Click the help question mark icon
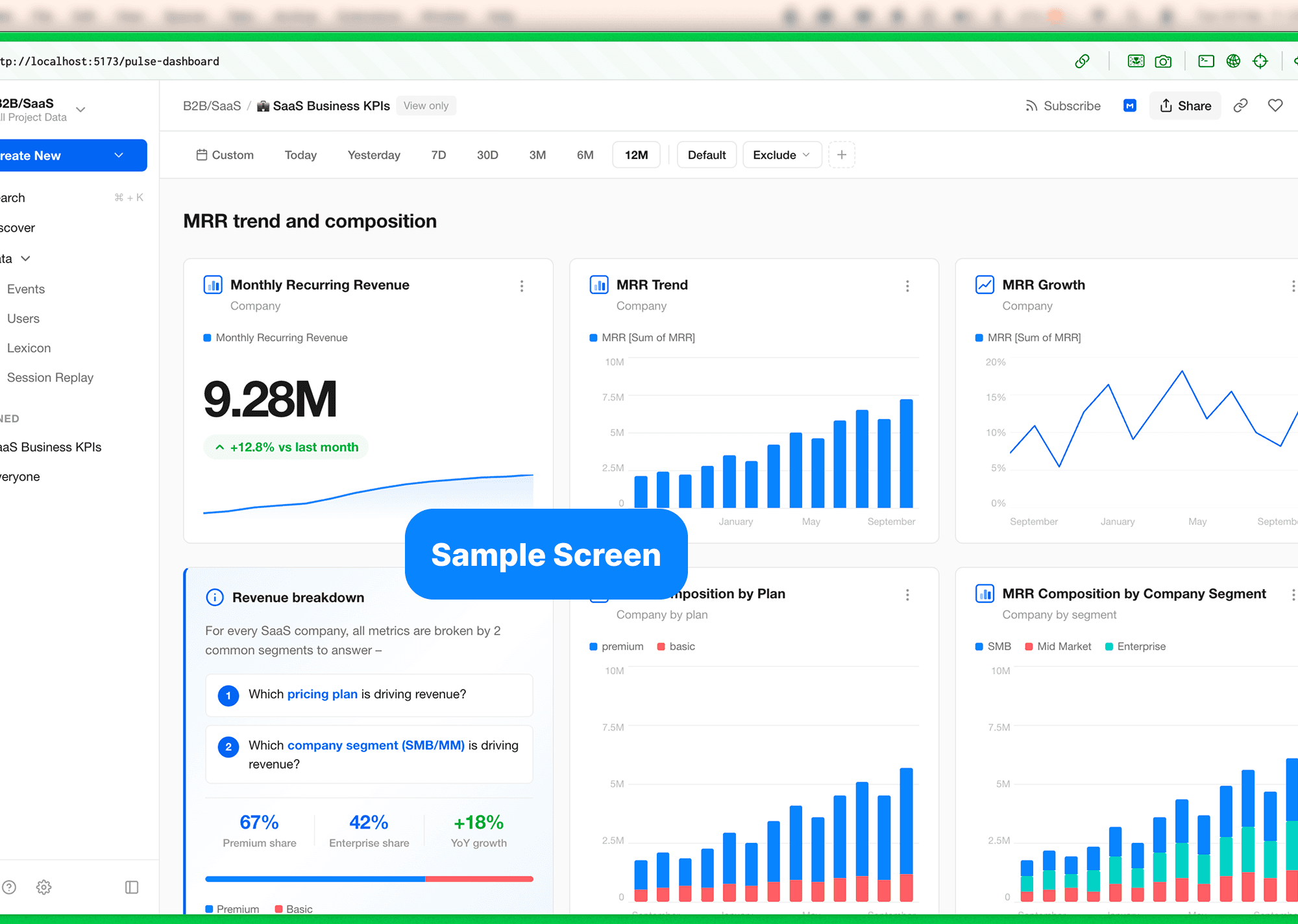Image resolution: width=1298 pixels, height=924 pixels. (x=9, y=887)
